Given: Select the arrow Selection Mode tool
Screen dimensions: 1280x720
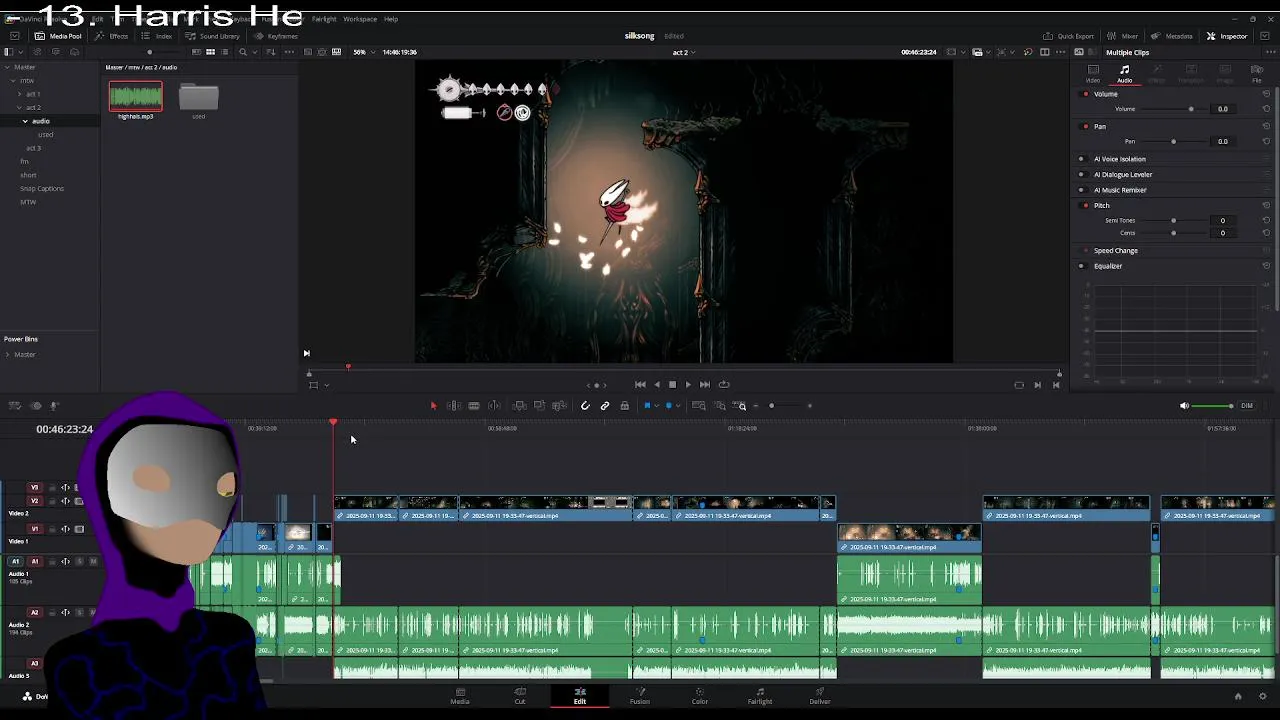Looking at the screenshot, I should [433, 406].
